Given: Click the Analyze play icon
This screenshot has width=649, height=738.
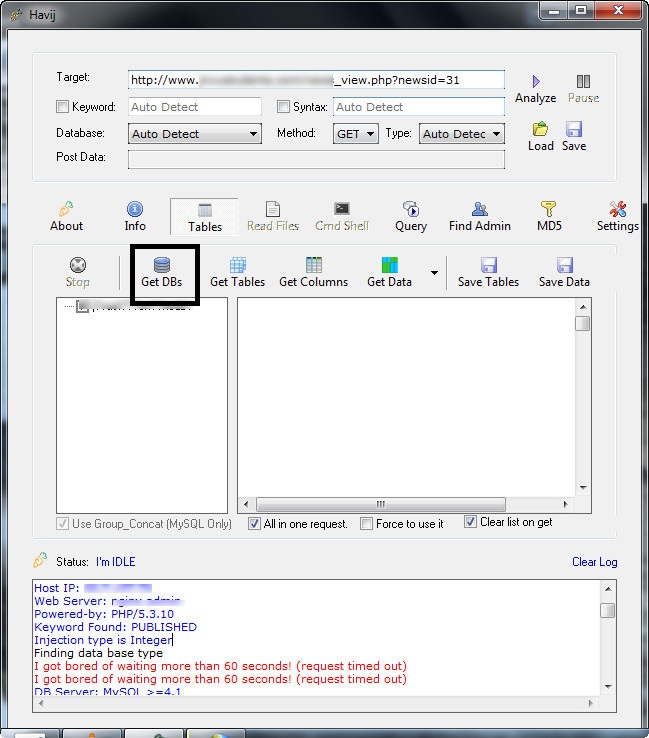Looking at the screenshot, I should tap(536, 81).
